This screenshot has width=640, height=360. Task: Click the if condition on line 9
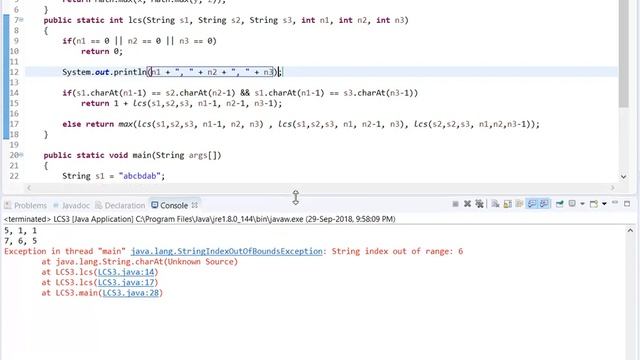click(139, 41)
